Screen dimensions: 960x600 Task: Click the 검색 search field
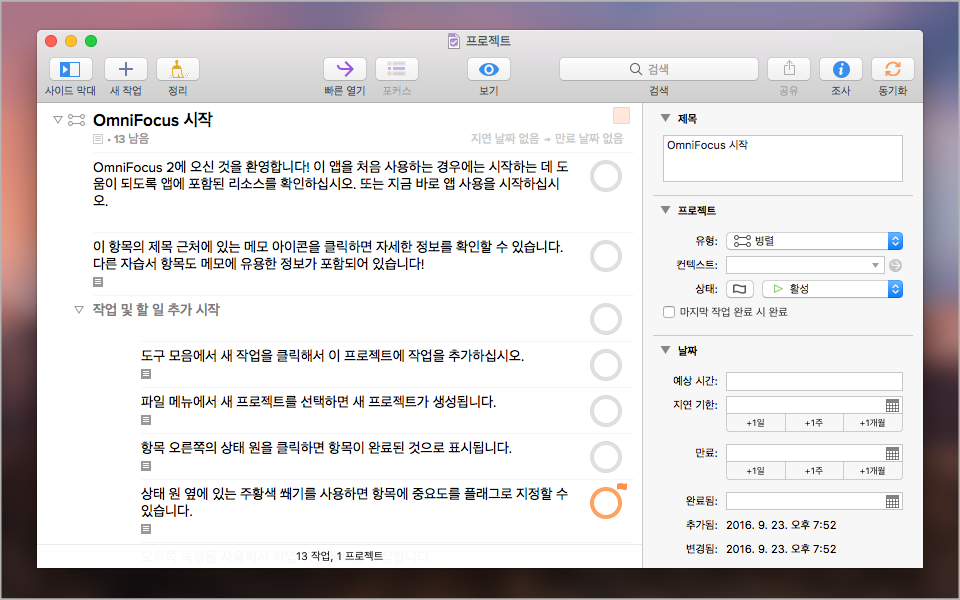pyautogui.click(x=659, y=69)
